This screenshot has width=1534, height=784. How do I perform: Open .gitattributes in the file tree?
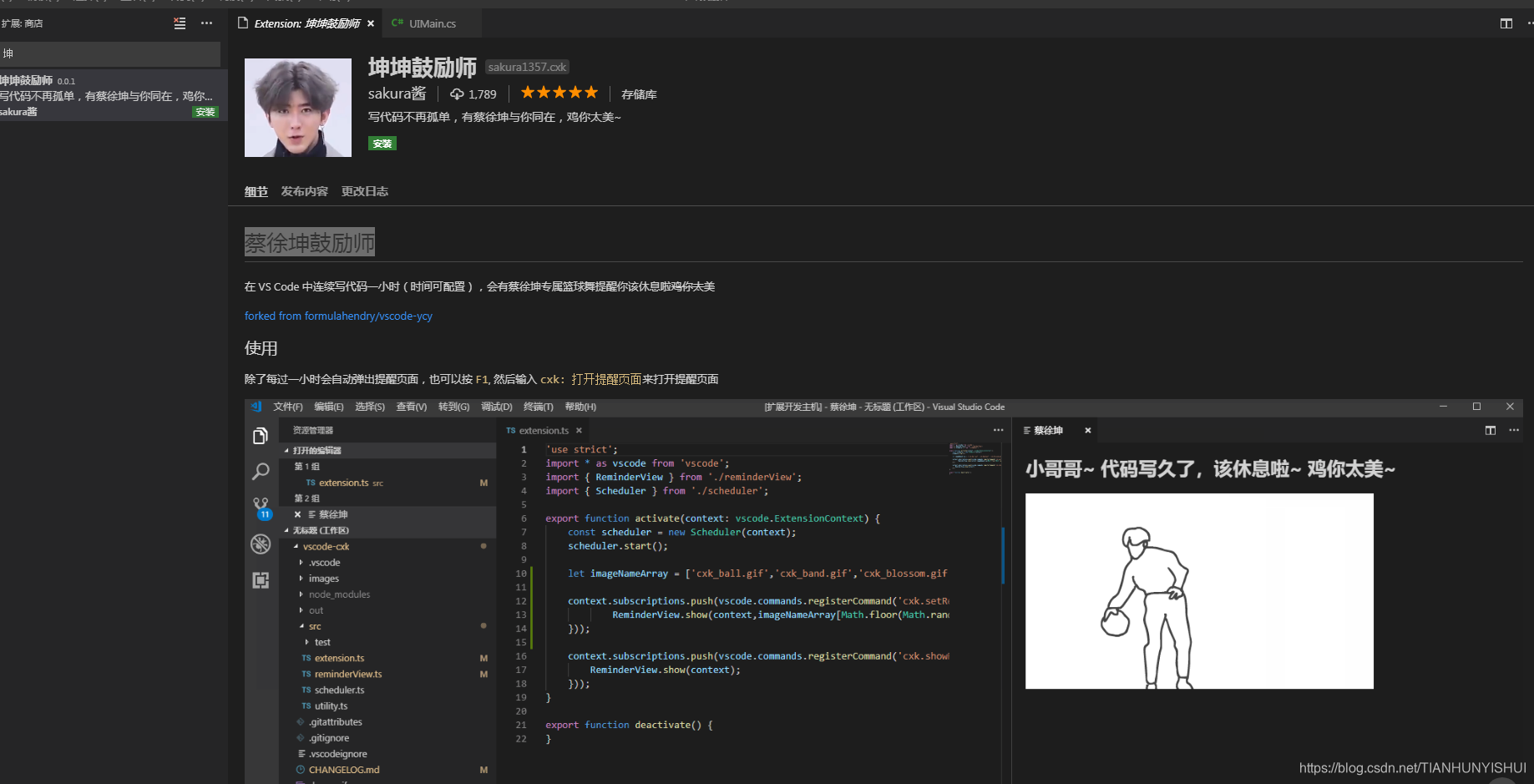(335, 722)
